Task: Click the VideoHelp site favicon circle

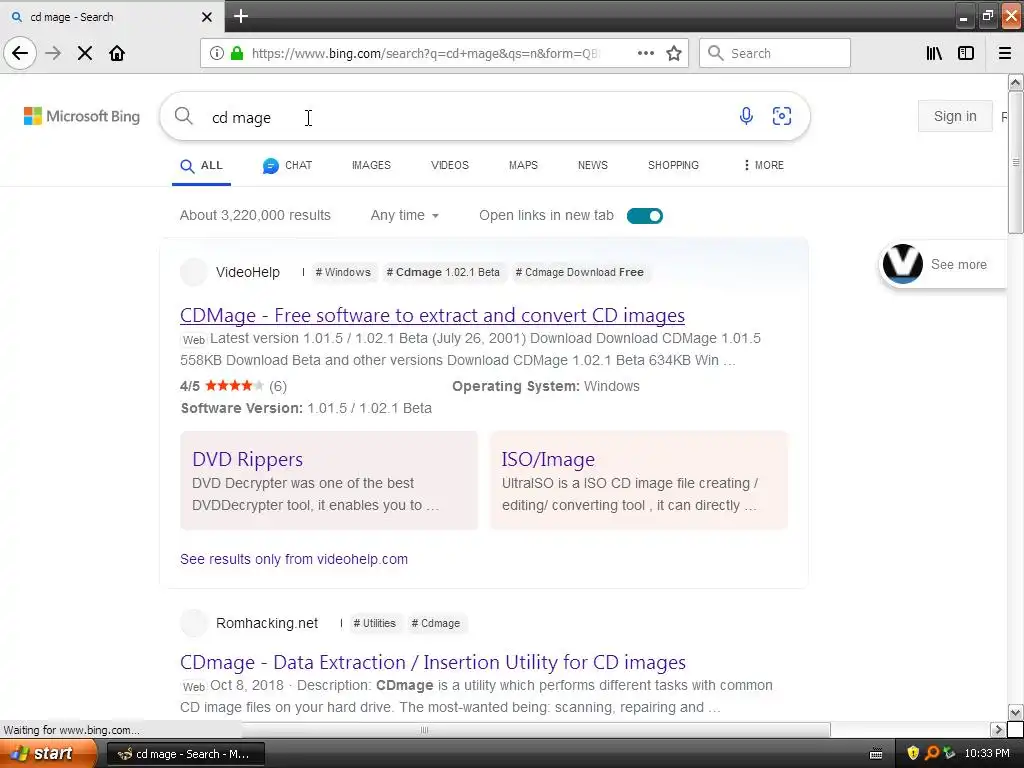Action: coord(193,272)
